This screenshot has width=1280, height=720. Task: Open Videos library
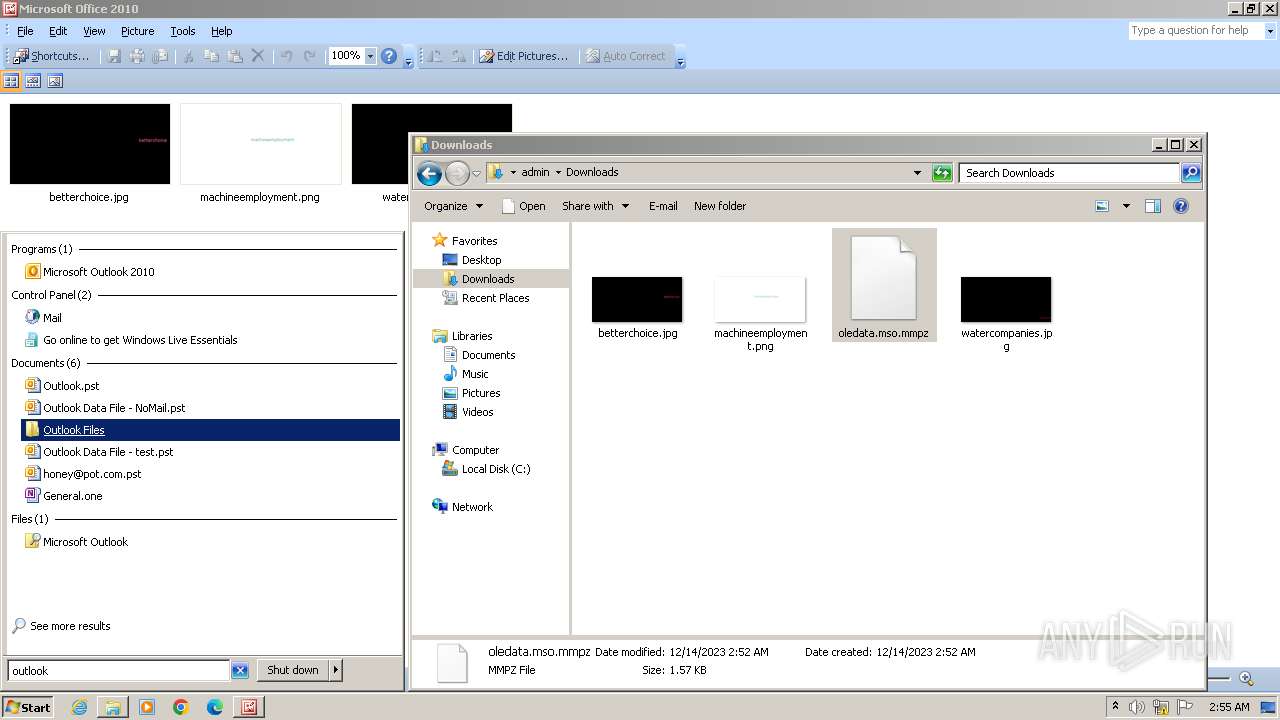click(x=477, y=412)
